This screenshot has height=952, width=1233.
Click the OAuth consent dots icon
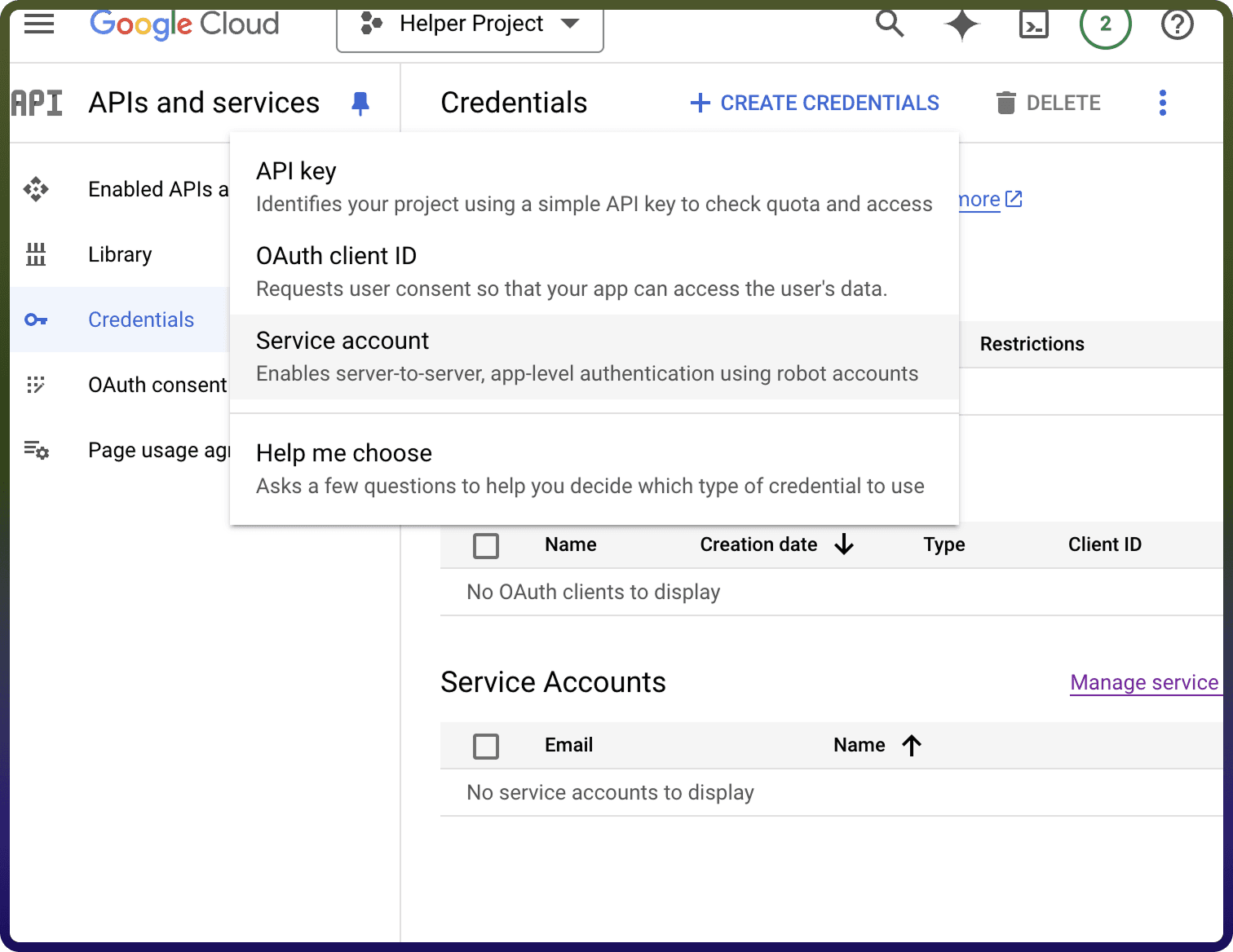(36, 385)
